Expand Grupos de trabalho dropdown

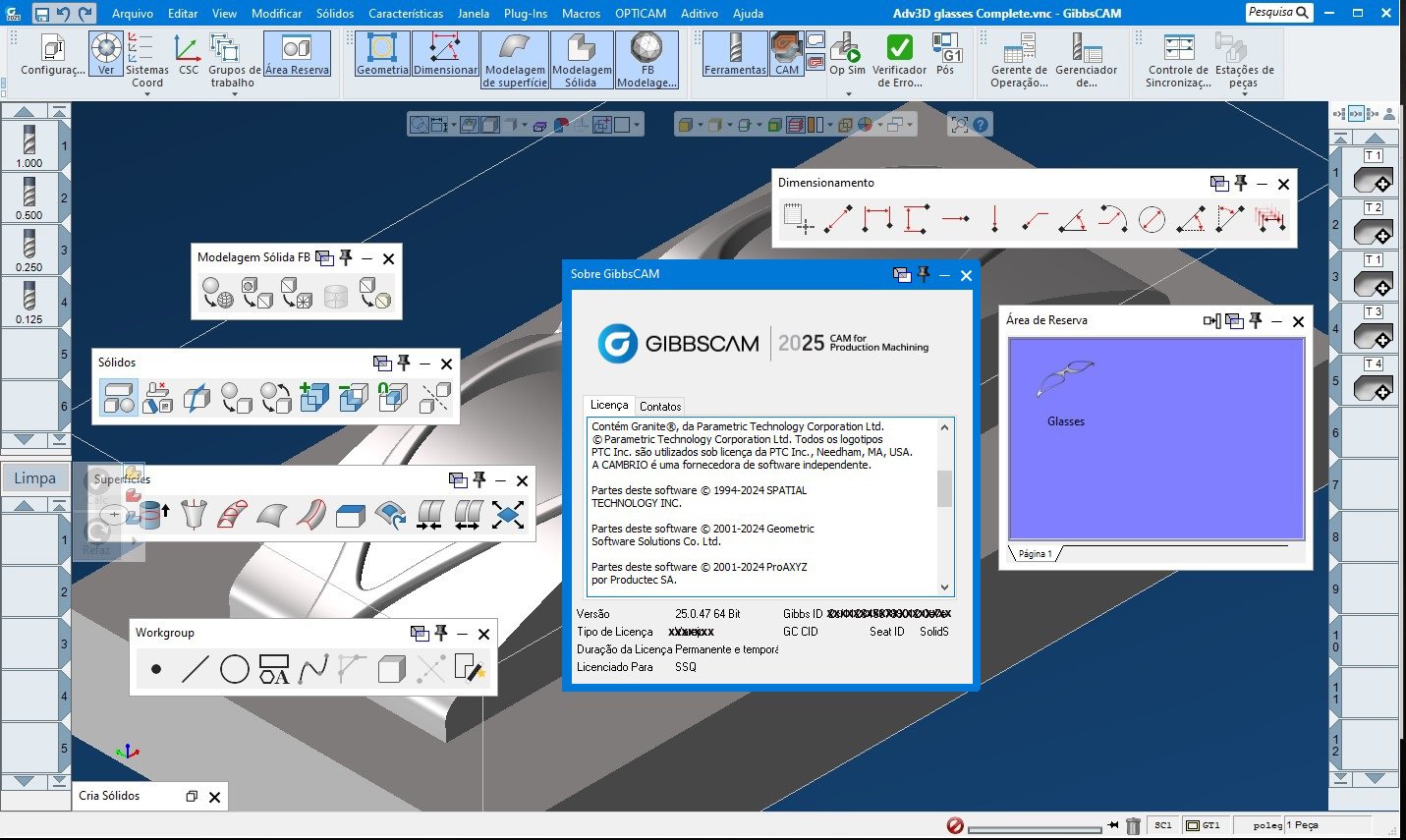[234, 94]
